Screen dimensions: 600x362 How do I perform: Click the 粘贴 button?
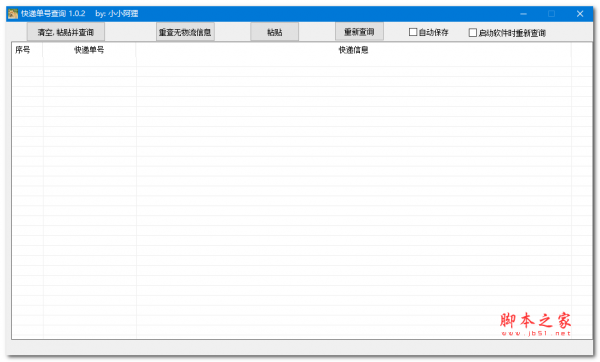[275, 32]
